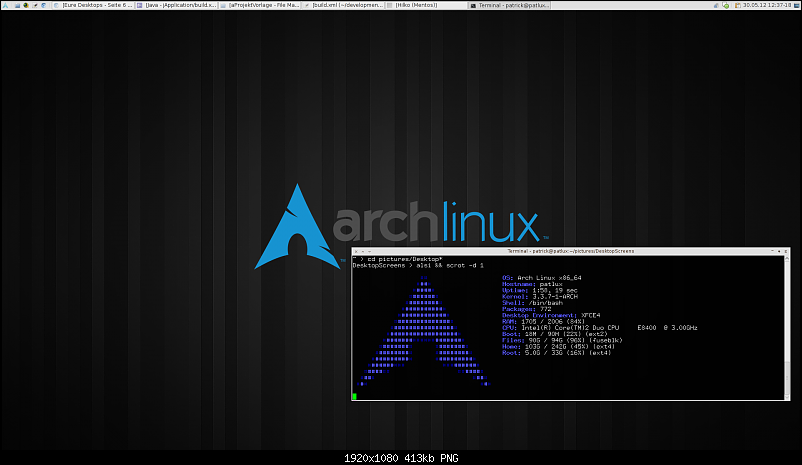Click 'alsi && scrot -d 1' command
Image resolution: width=802 pixels, height=465 pixels.
click(450, 265)
